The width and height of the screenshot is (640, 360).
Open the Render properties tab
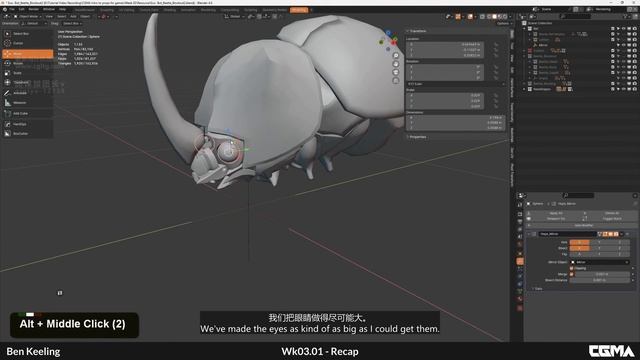pyautogui.click(x=520, y=214)
